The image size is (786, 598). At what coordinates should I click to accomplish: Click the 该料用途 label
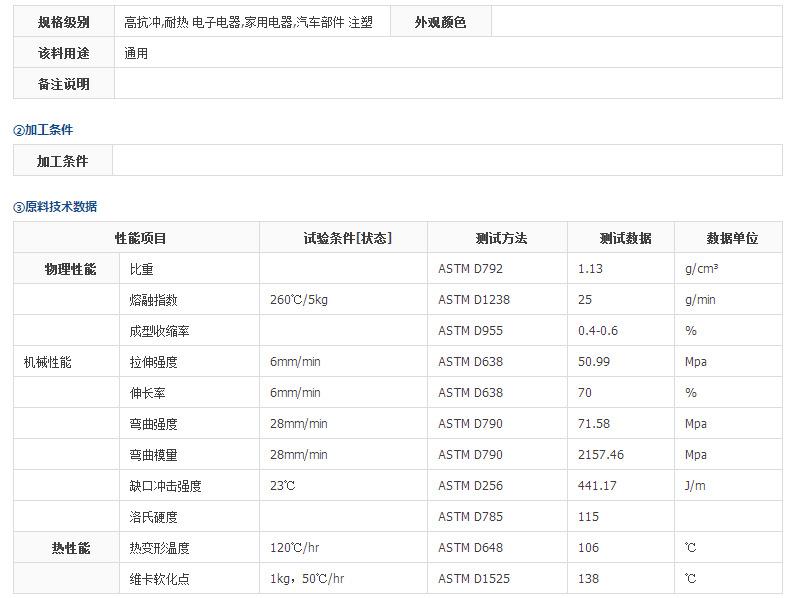click(x=64, y=53)
